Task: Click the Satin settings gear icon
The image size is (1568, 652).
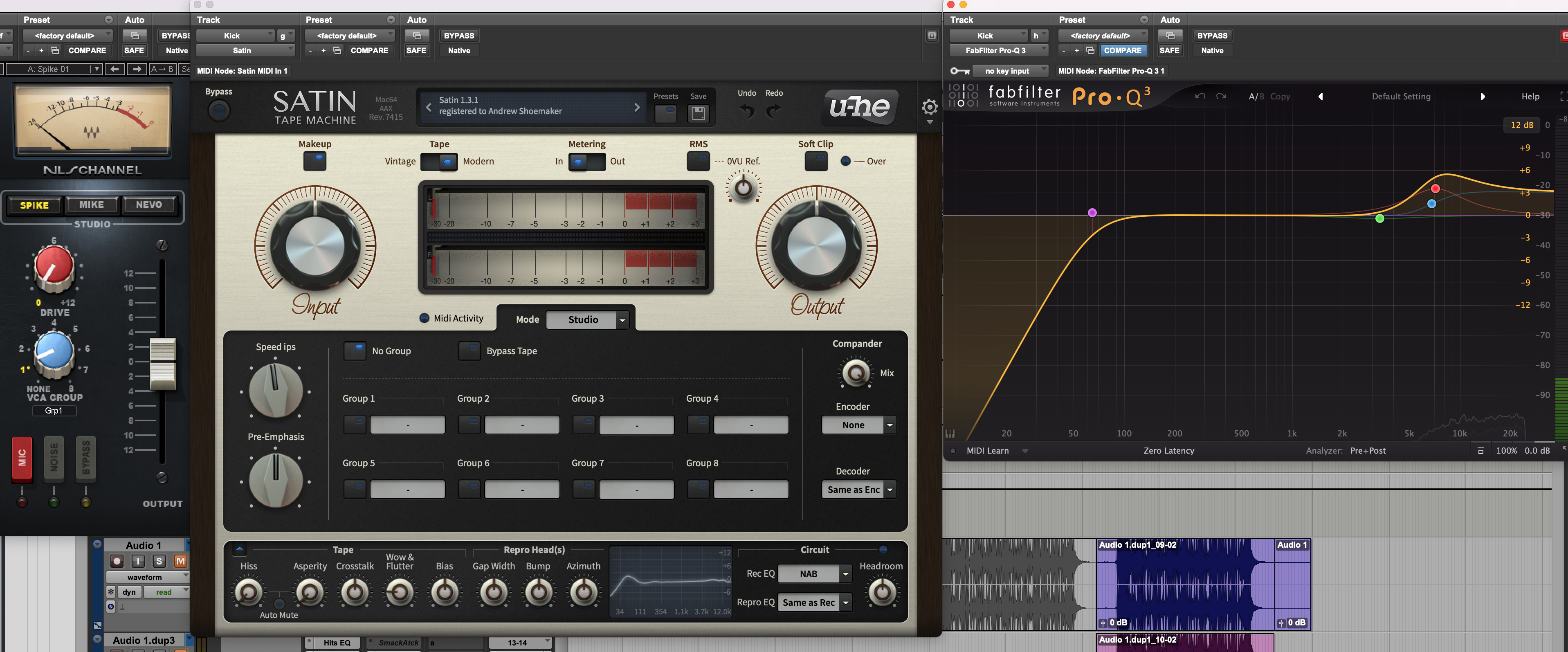Action: point(930,108)
